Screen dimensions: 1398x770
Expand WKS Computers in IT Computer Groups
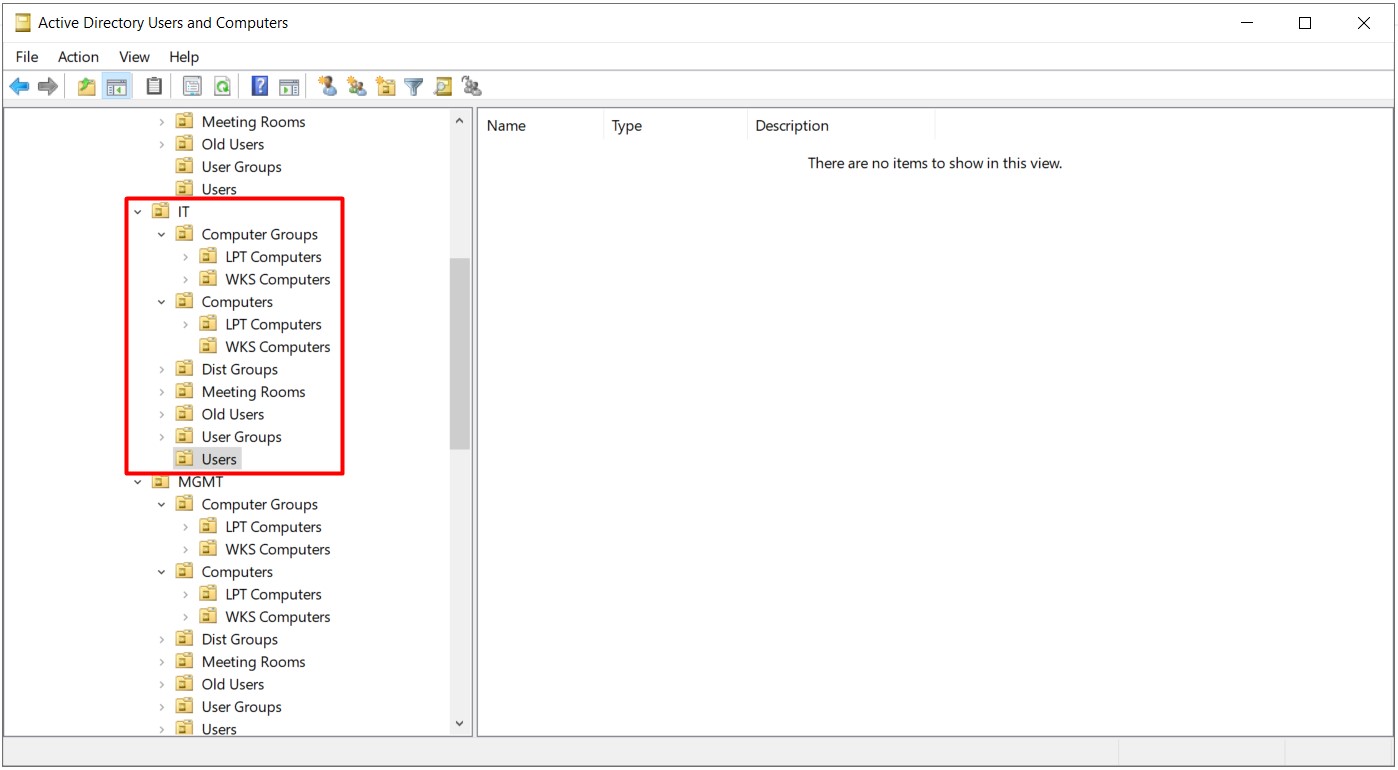(x=186, y=280)
